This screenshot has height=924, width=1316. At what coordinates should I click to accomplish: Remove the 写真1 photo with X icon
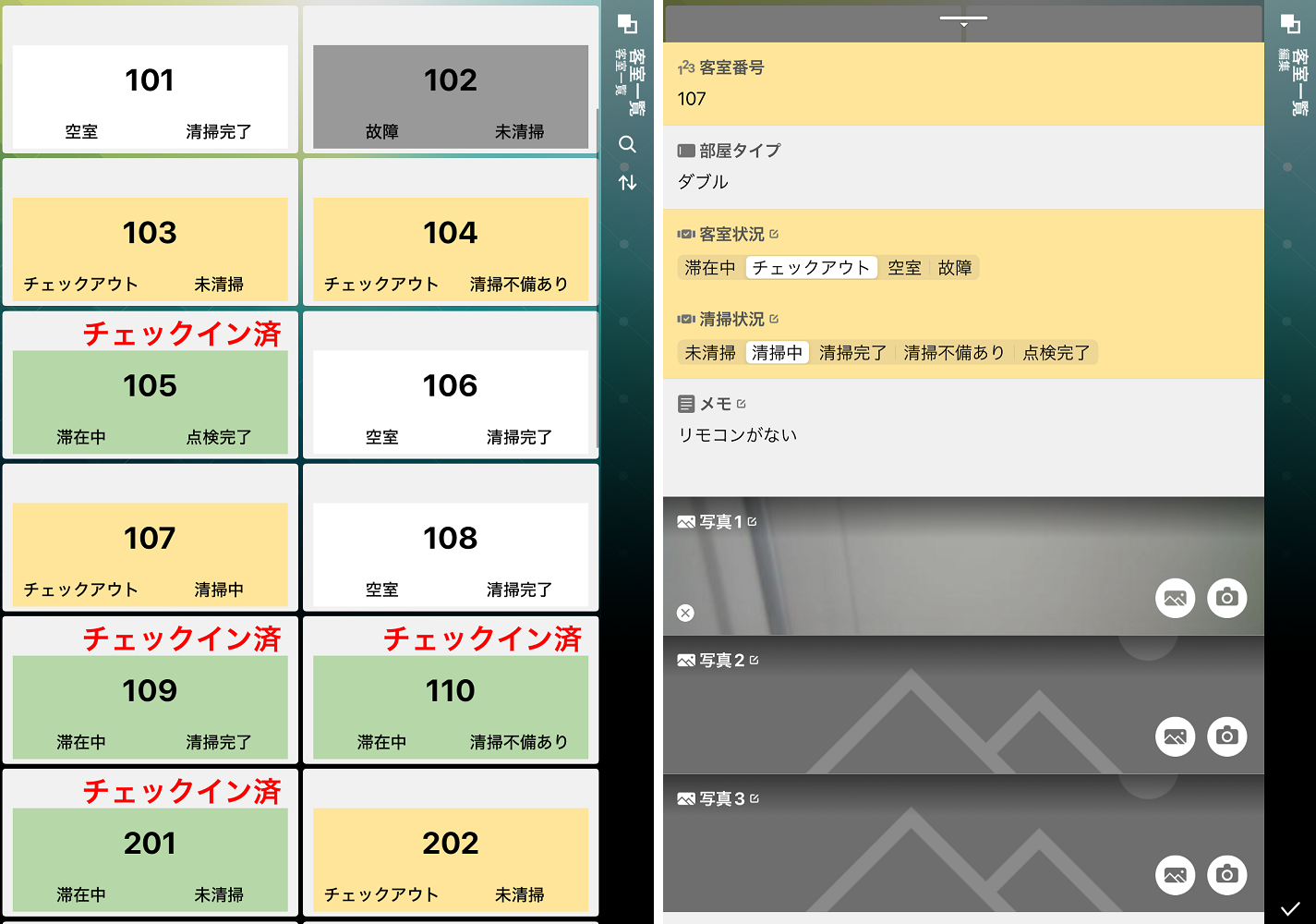(685, 613)
